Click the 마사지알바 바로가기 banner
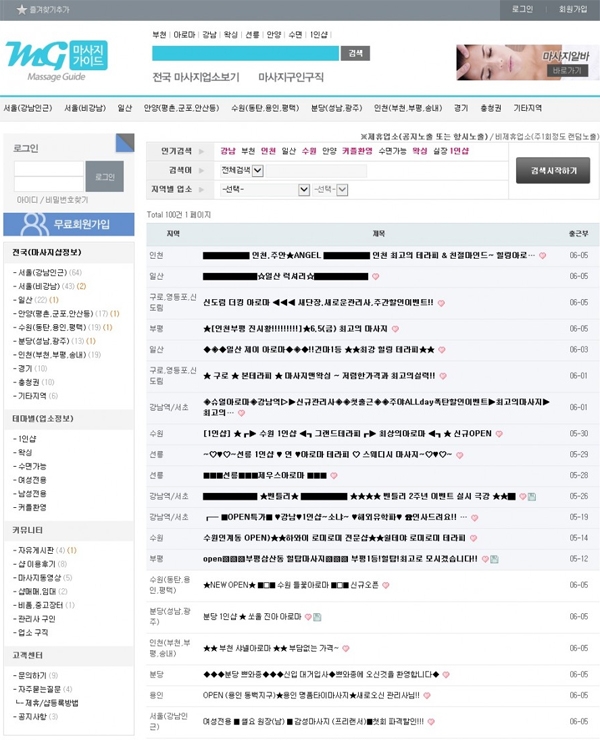Viewport: 600px width, 740px height. (527, 62)
